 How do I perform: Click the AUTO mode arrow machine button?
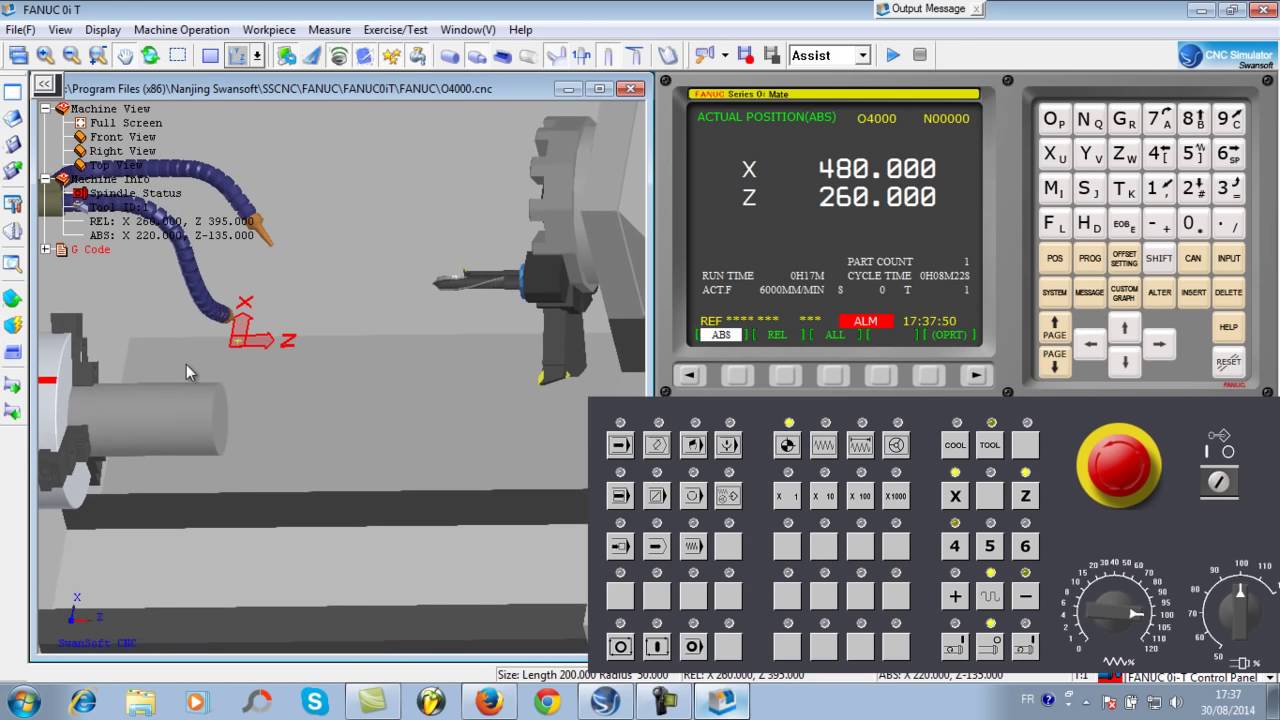pyautogui.click(x=620, y=445)
